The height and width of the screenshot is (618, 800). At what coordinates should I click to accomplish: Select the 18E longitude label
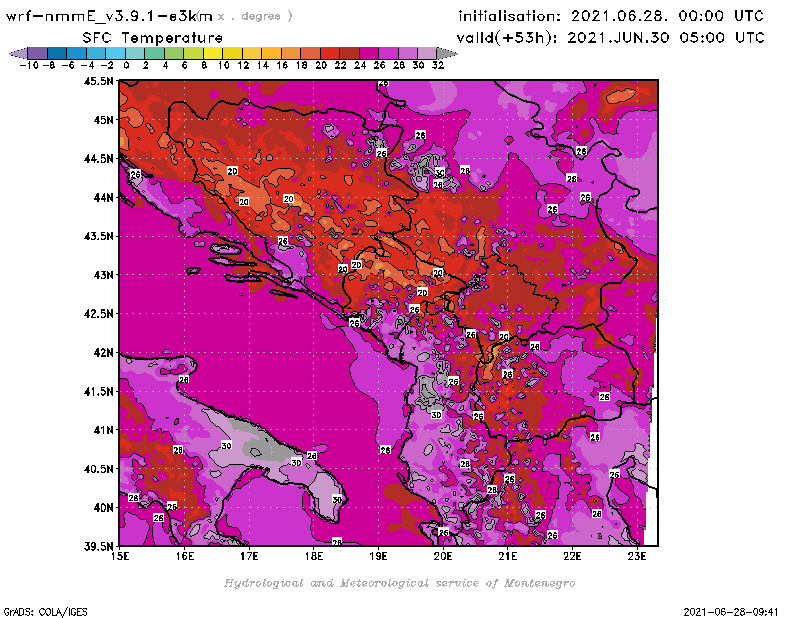tap(314, 556)
